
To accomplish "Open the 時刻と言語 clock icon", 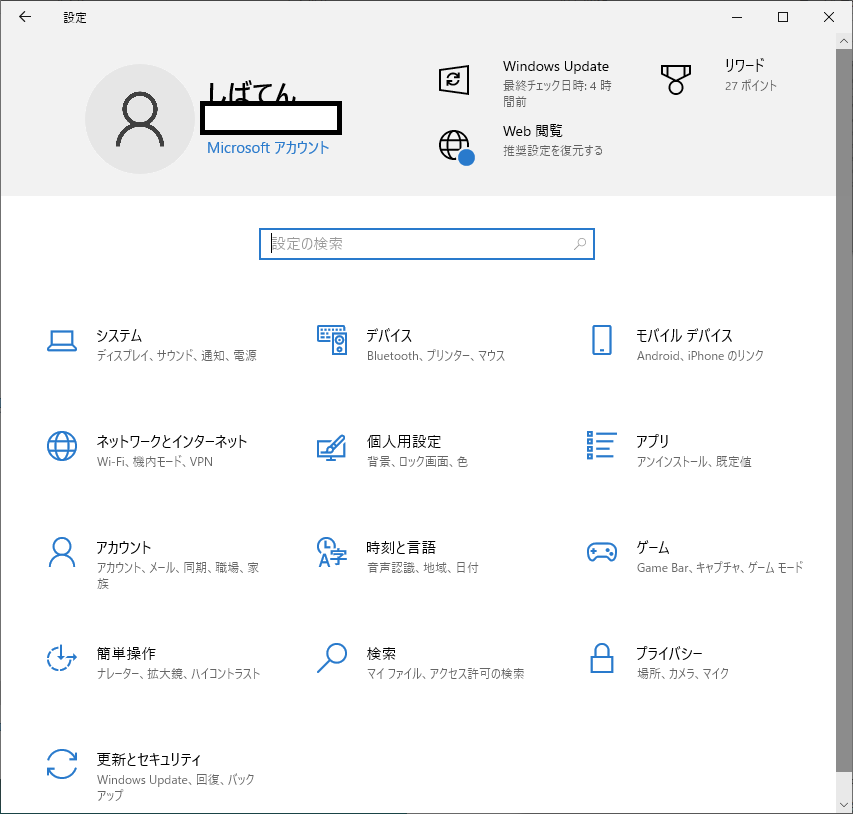I will [x=332, y=553].
